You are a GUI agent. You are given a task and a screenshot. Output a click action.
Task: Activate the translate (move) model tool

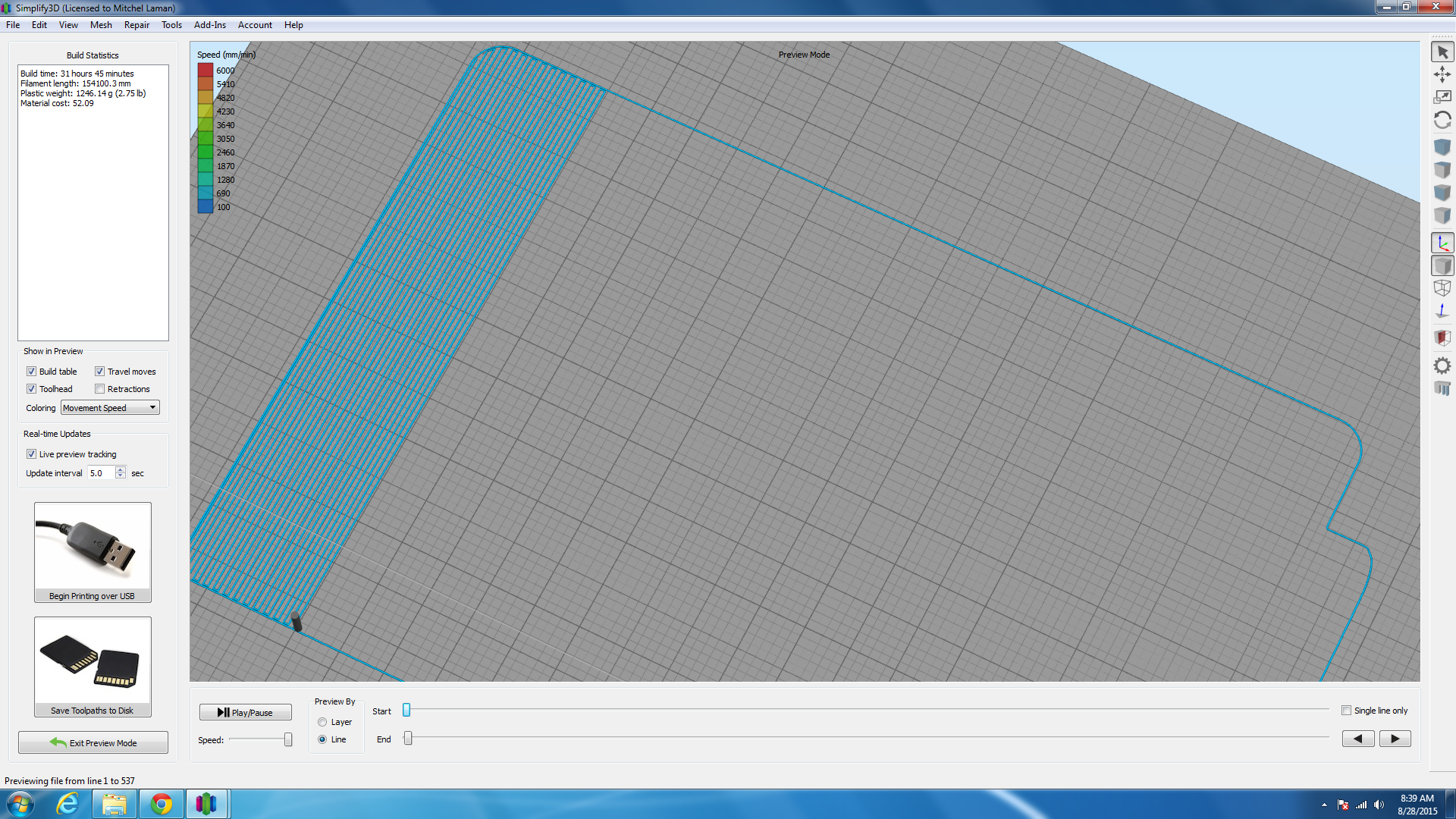1442,74
